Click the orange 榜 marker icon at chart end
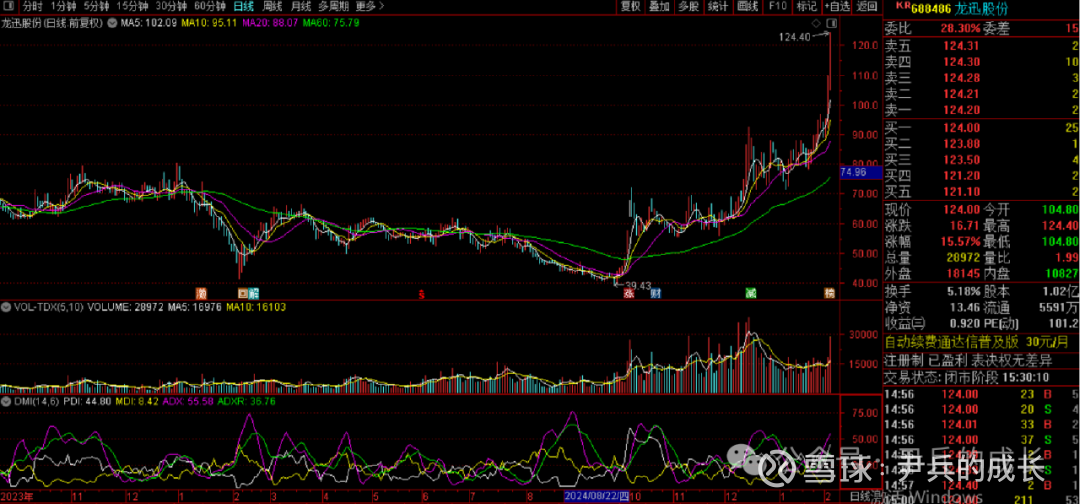This screenshot has height=504, width=1080. (x=831, y=293)
